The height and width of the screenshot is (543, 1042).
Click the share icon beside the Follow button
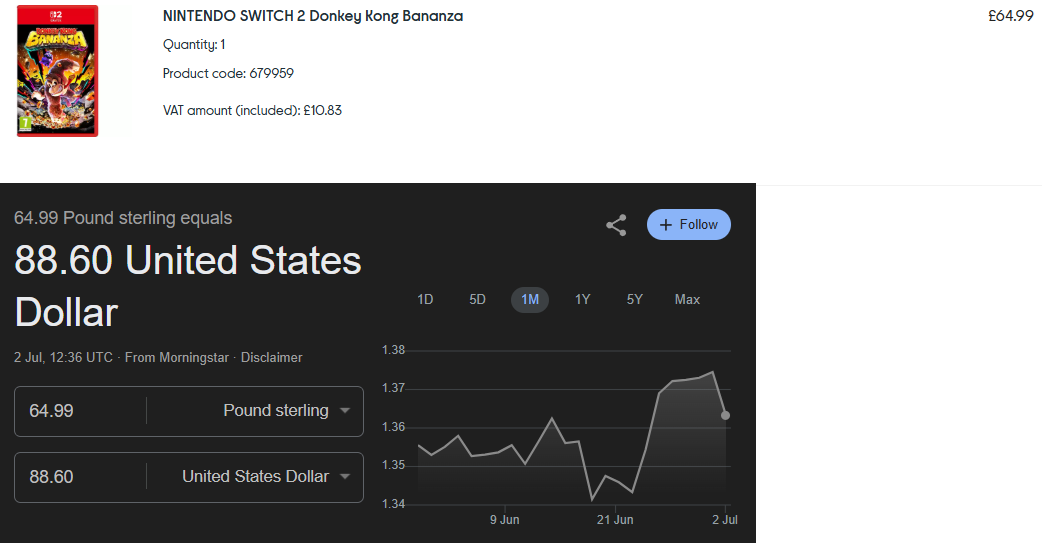pyautogui.click(x=616, y=225)
